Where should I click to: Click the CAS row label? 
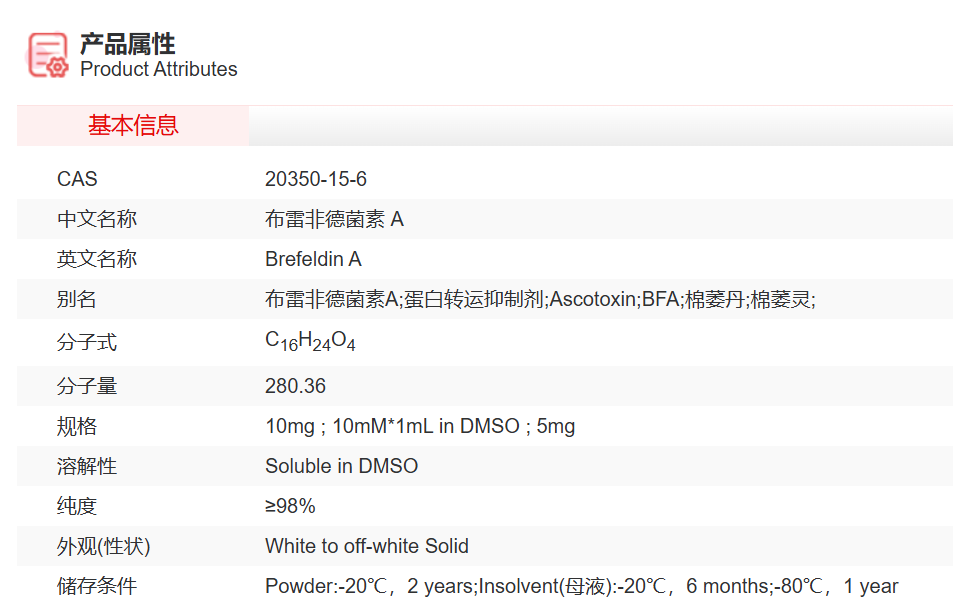pos(77,179)
